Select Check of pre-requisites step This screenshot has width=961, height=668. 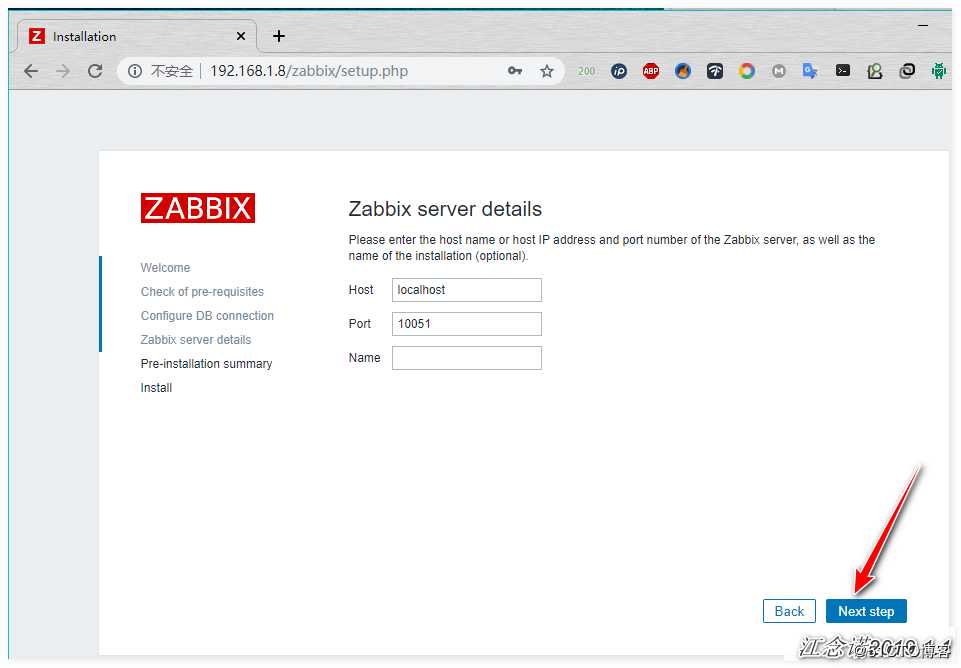coord(202,292)
